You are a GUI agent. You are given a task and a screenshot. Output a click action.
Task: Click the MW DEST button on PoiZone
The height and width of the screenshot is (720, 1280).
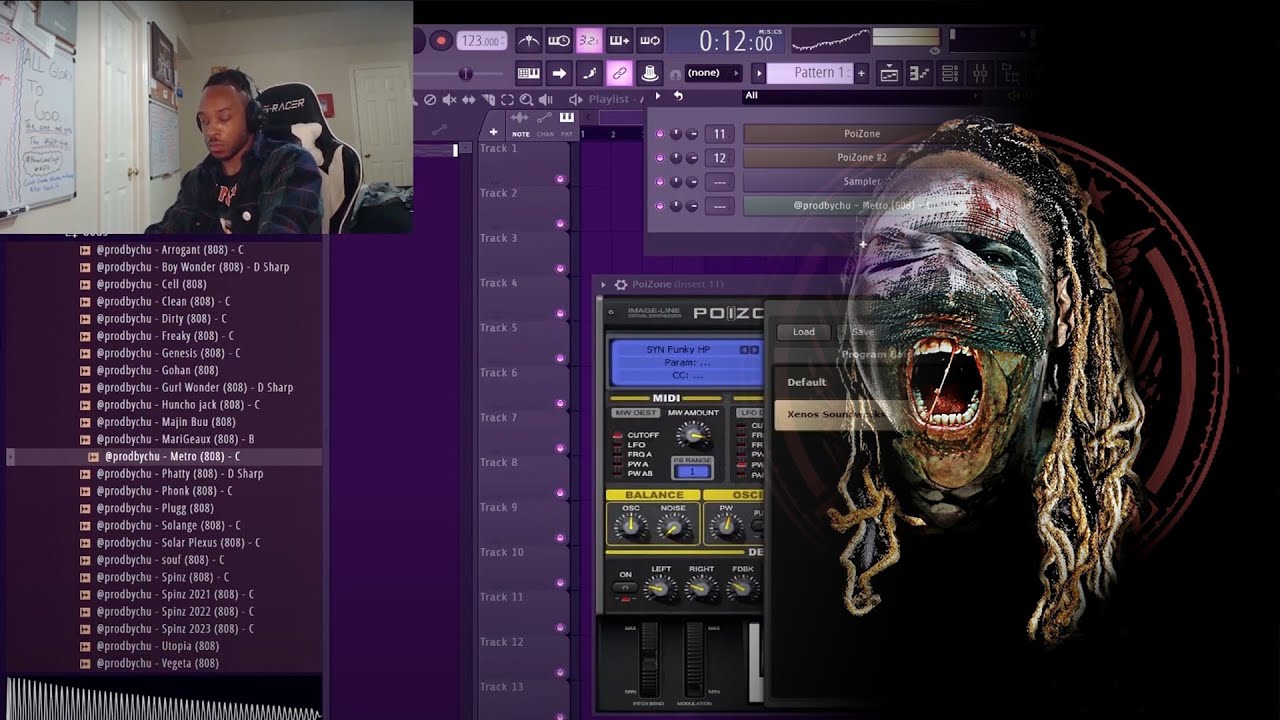coord(636,413)
